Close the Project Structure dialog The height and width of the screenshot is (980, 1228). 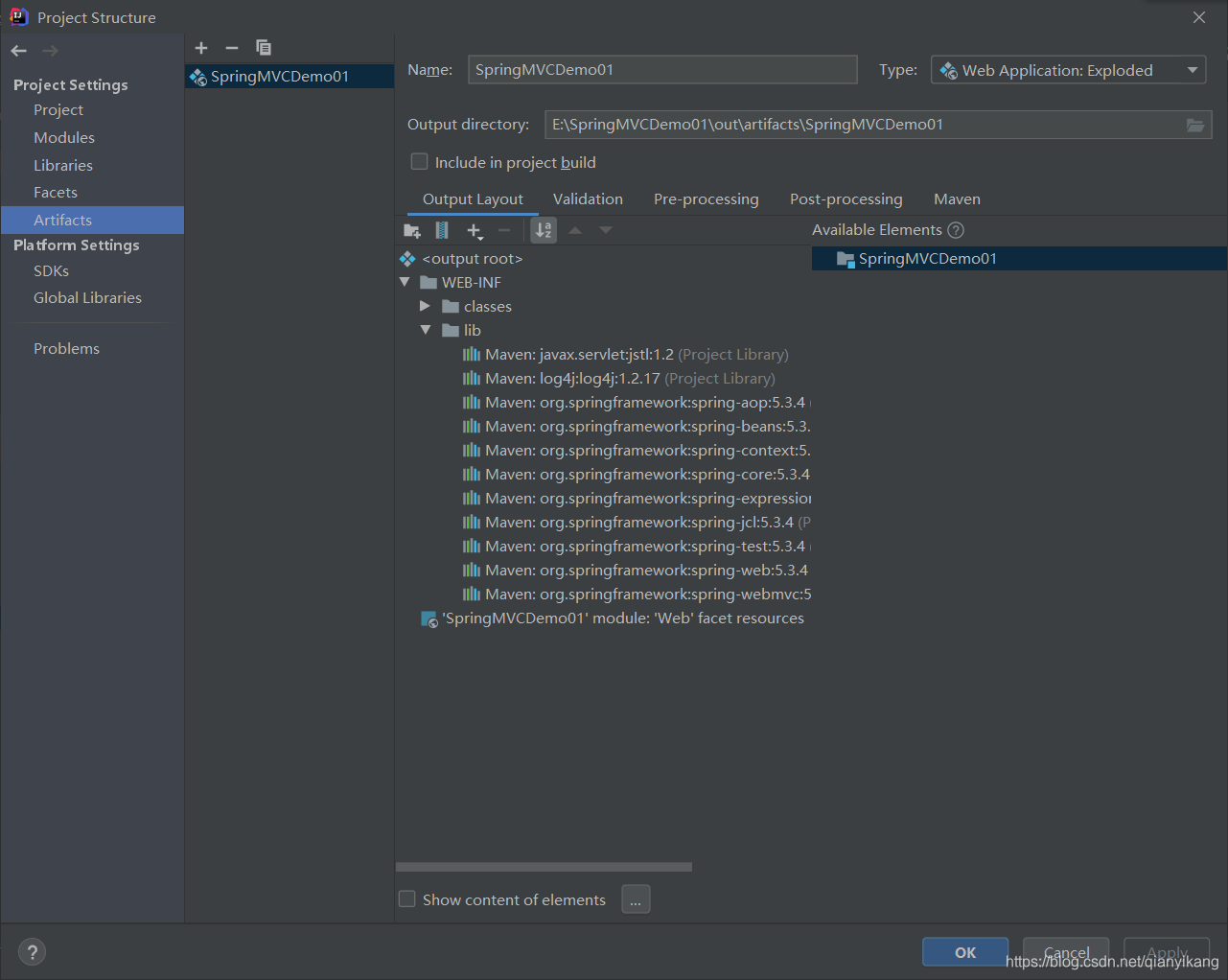coord(1199,17)
